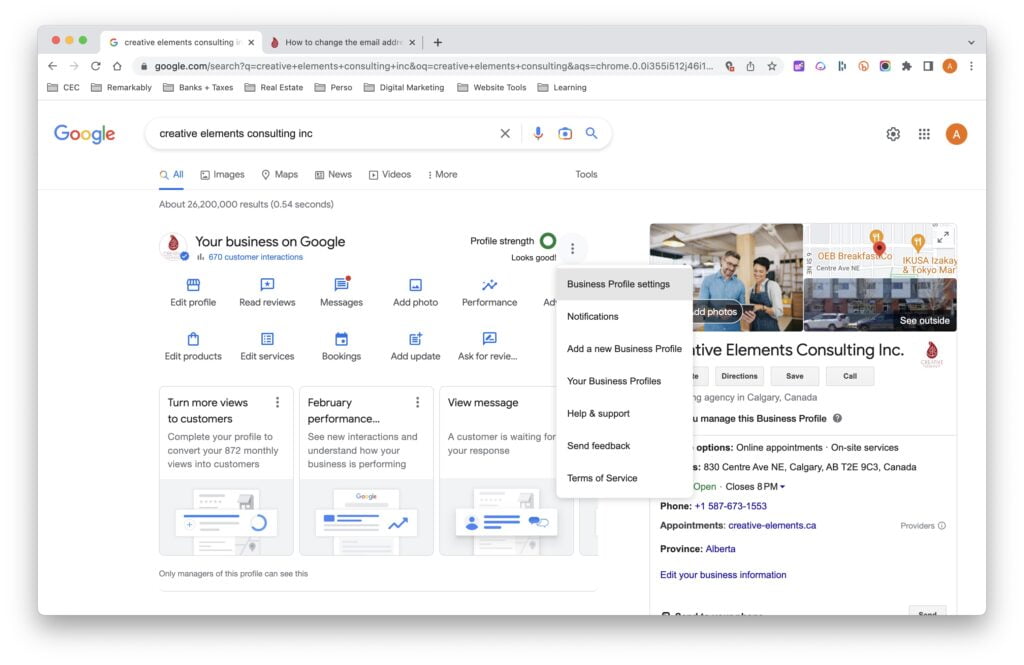Switch to the News search tab

(x=333, y=174)
